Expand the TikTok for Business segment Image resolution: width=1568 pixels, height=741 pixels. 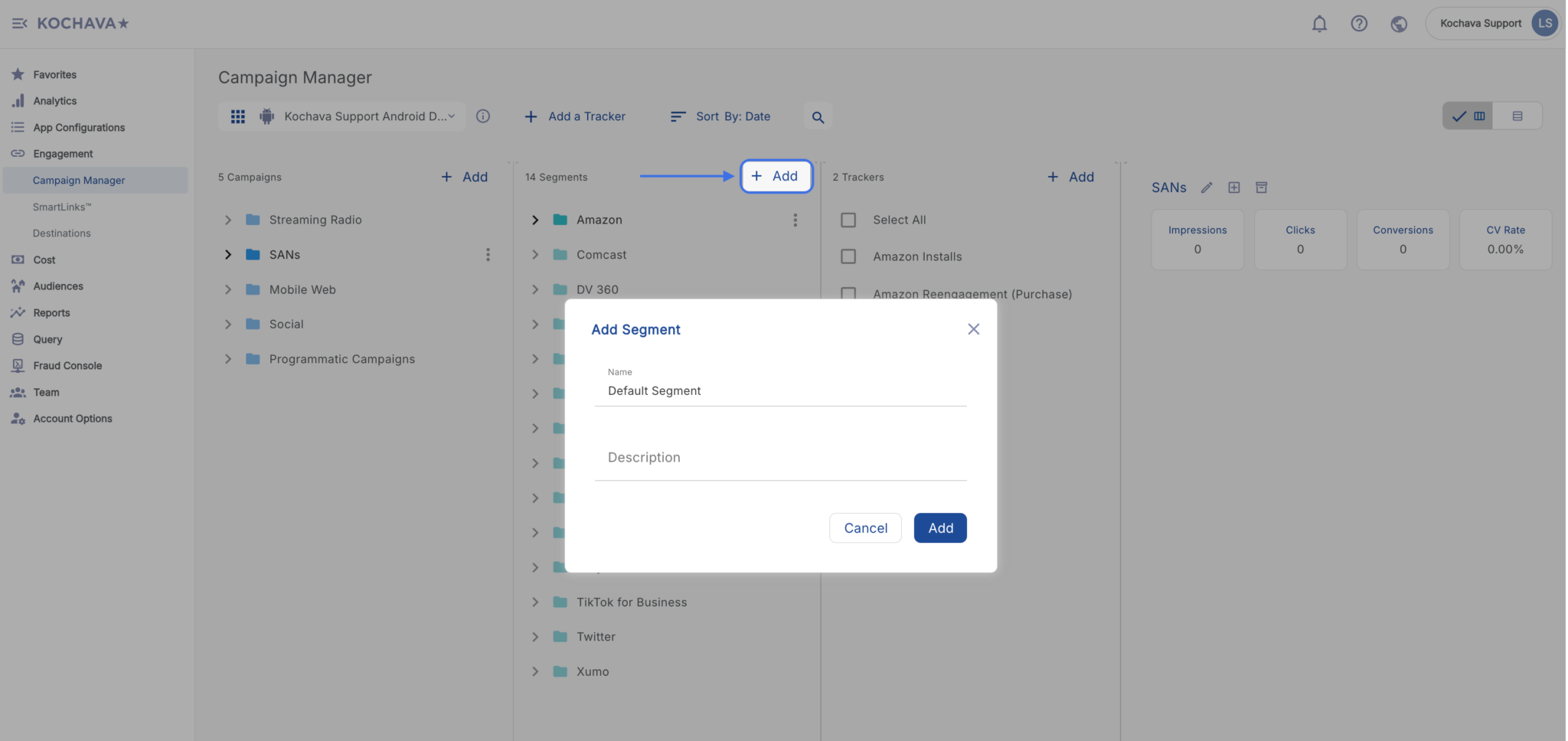(x=535, y=602)
